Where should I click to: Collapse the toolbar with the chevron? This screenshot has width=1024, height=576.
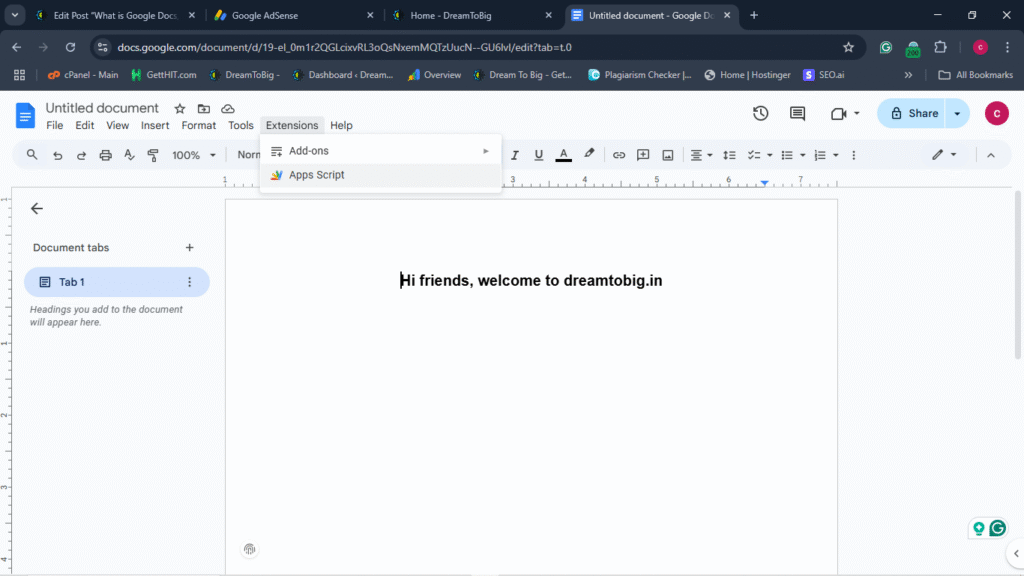click(991, 155)
